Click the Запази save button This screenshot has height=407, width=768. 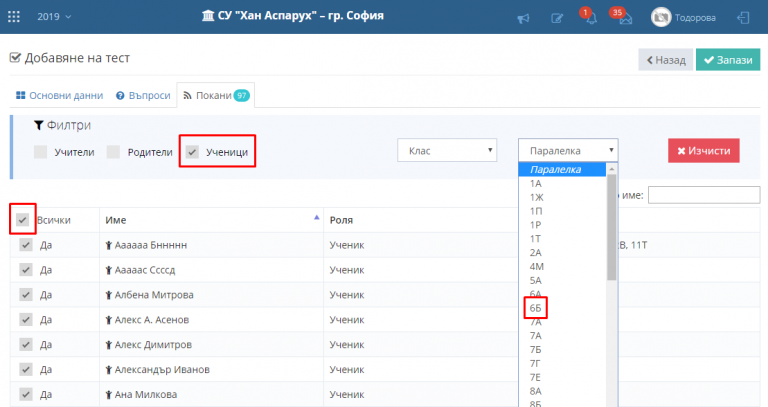728,60
